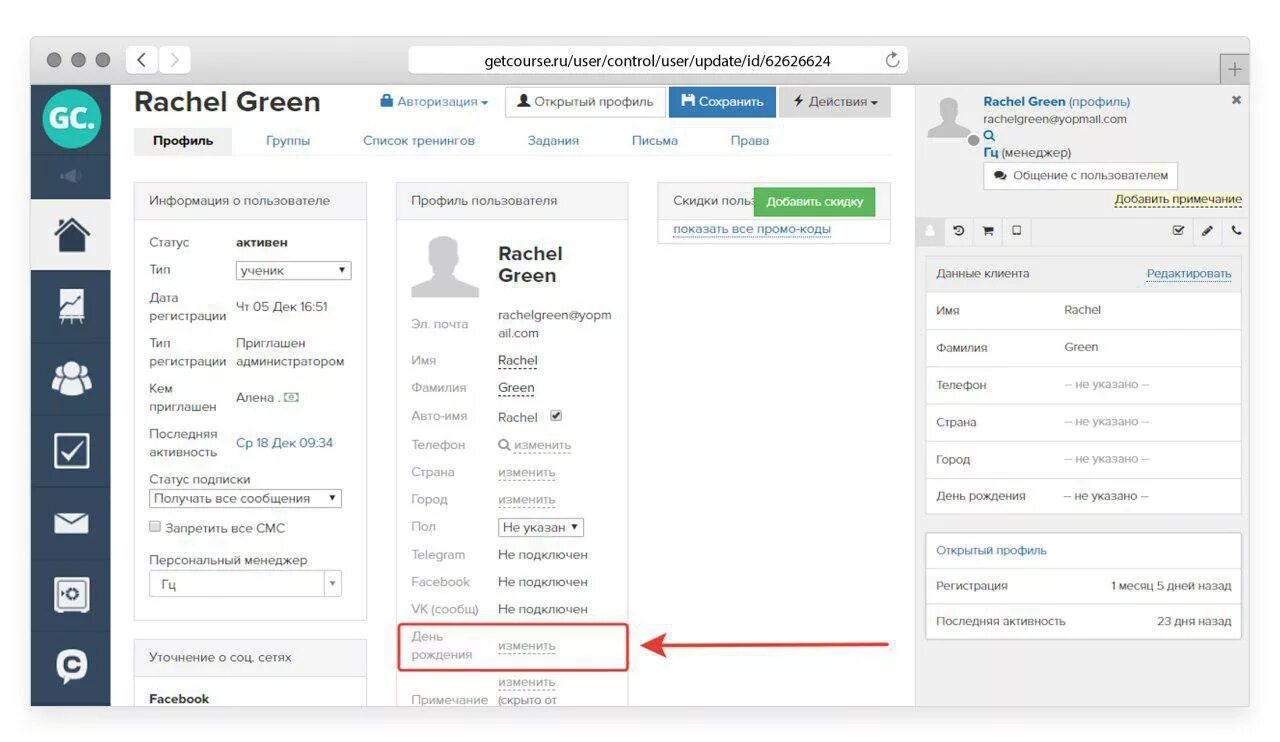Screen dimensions: 1280x742
Task: Click the Открытый профиль link in side panel
Action: 991,550
